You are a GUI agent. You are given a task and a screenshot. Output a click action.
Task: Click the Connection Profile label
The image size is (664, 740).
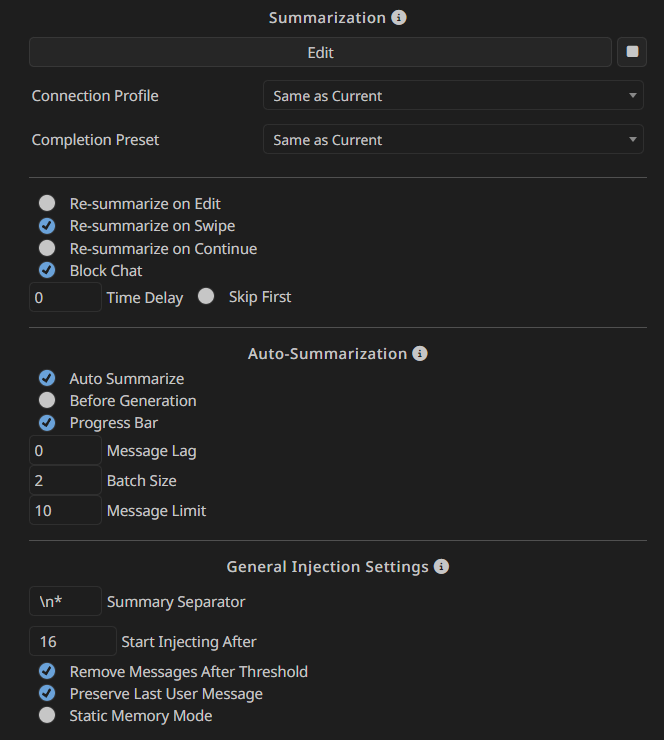click(x=95, y=96)
